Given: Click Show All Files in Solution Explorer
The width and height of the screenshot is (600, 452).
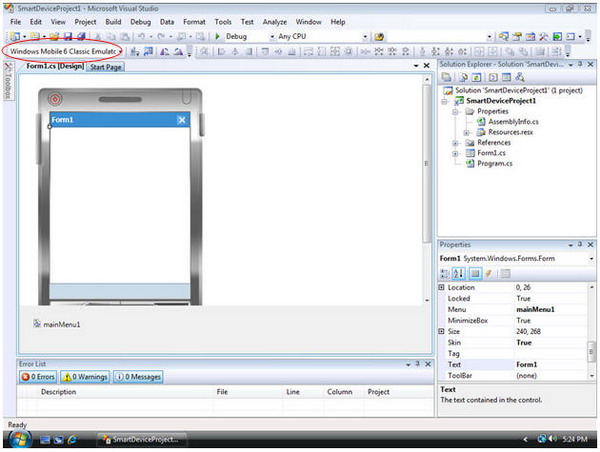Looking at the screenshot, I should 463,77.
